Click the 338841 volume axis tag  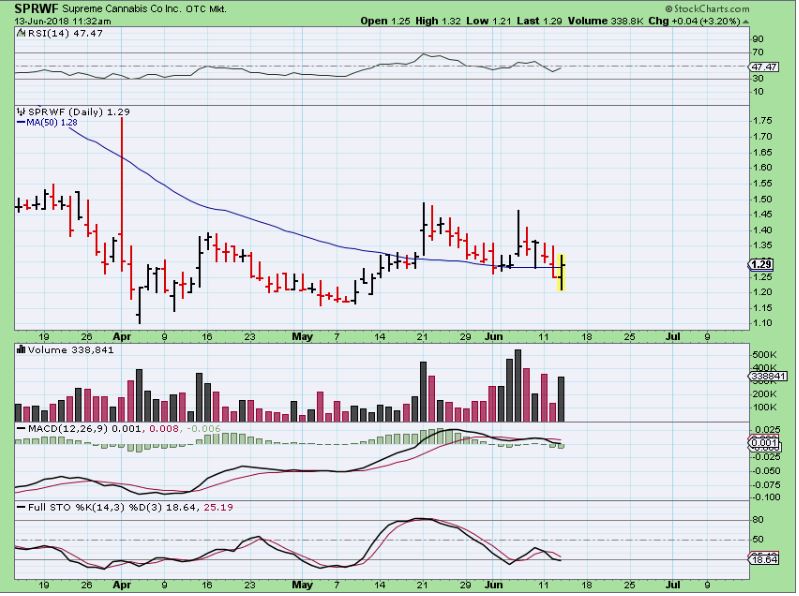768,376
